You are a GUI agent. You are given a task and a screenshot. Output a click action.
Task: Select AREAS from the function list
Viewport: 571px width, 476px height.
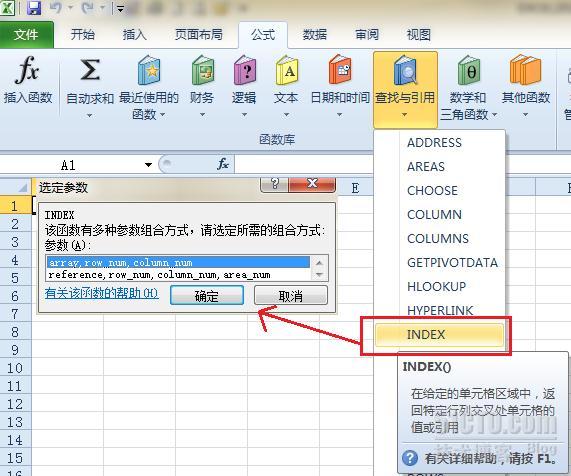(440, 166)
